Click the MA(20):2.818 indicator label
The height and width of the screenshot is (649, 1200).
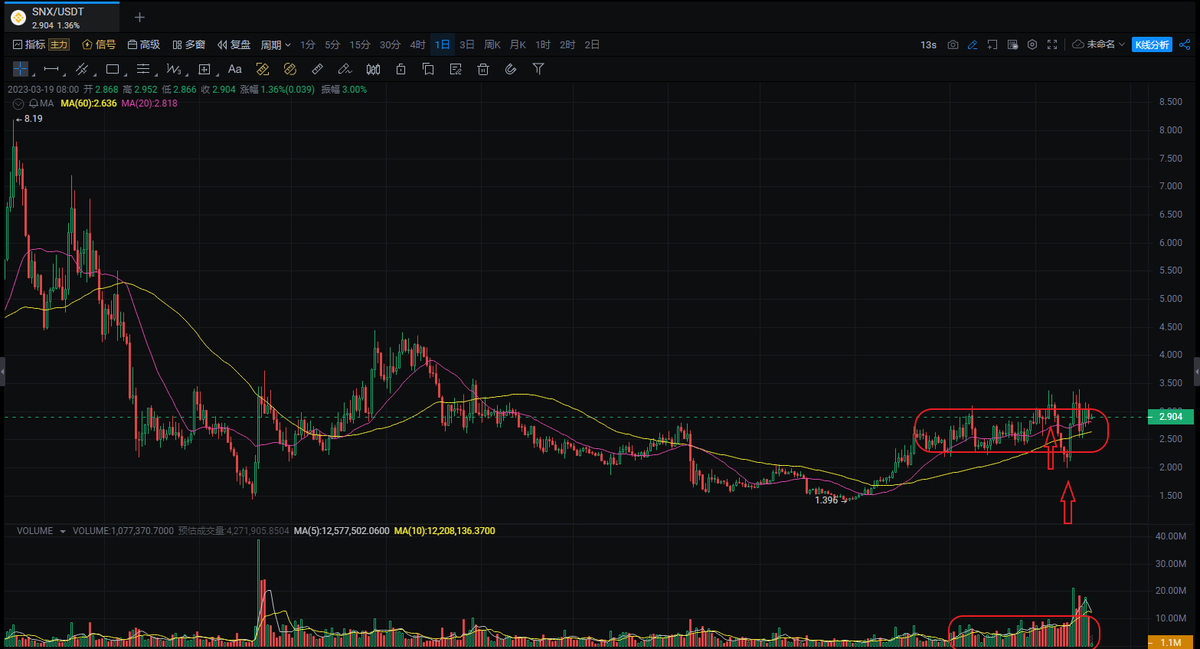[x=149, y=103]
